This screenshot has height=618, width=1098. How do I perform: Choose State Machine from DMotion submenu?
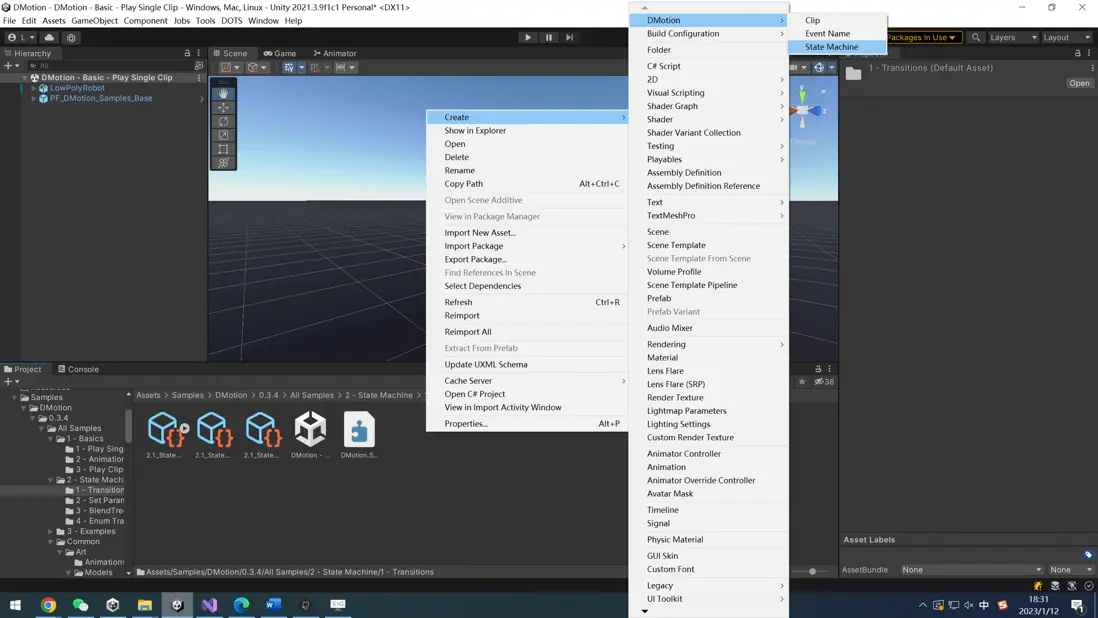coord(831,47)
